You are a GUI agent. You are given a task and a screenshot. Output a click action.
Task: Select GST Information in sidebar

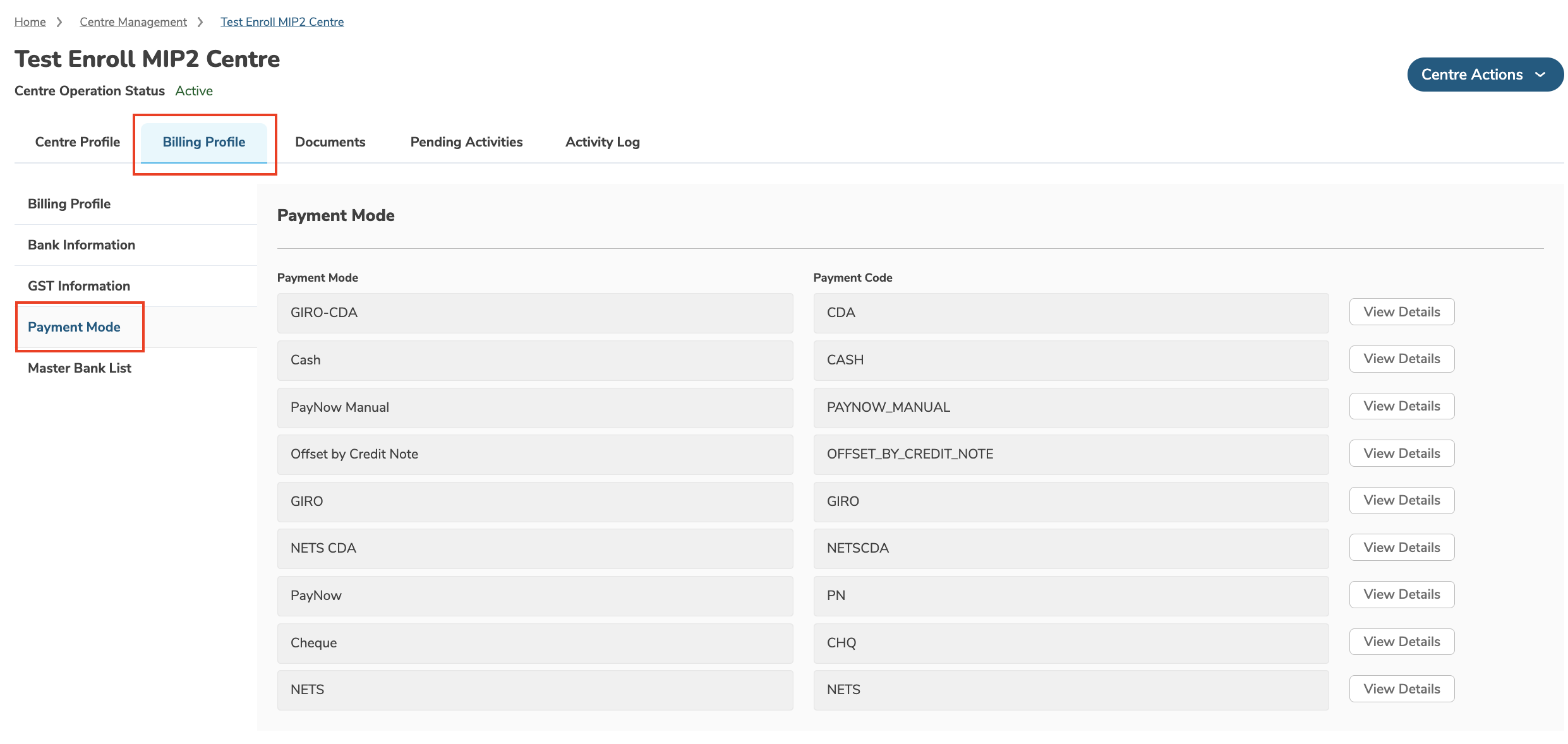pos(79,286)
